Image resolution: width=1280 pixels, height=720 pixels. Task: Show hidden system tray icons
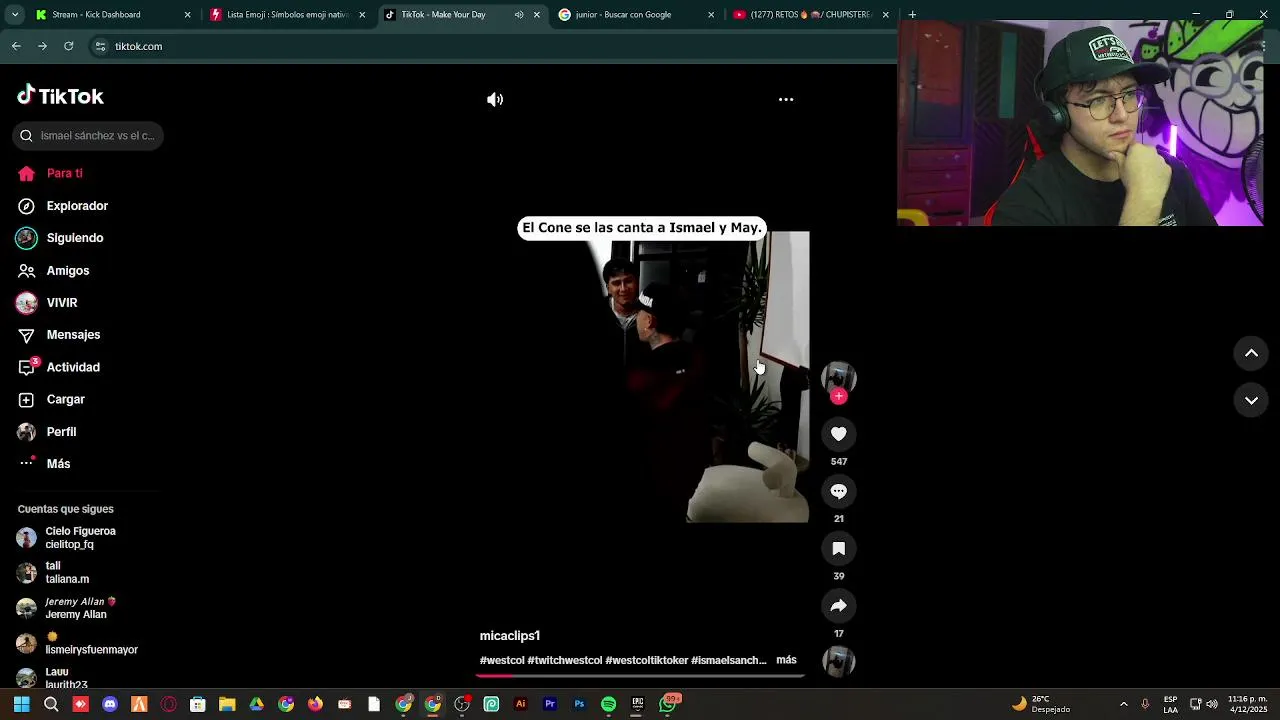(x=1123, y=704)
